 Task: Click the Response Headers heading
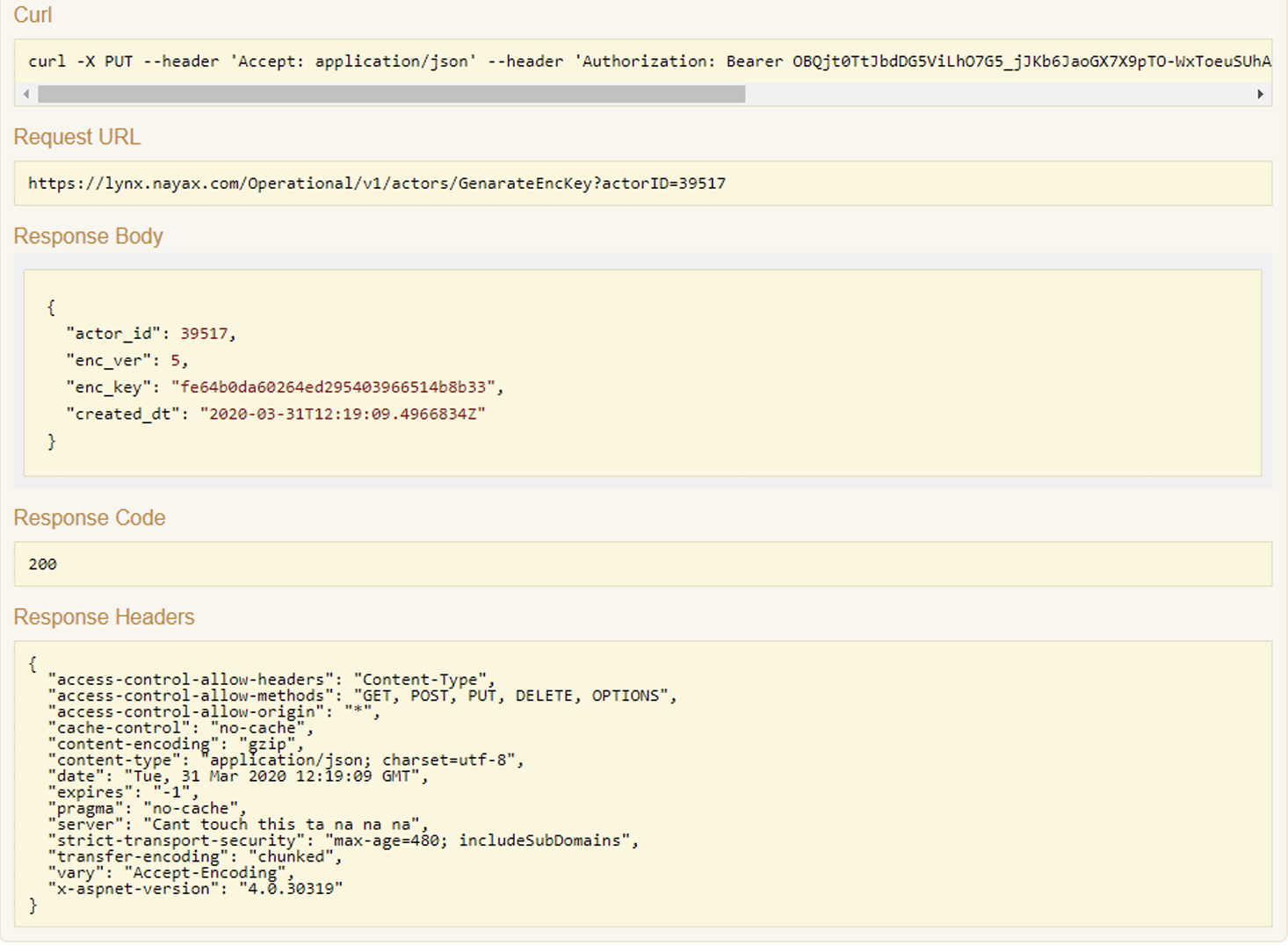click(104, 617)
